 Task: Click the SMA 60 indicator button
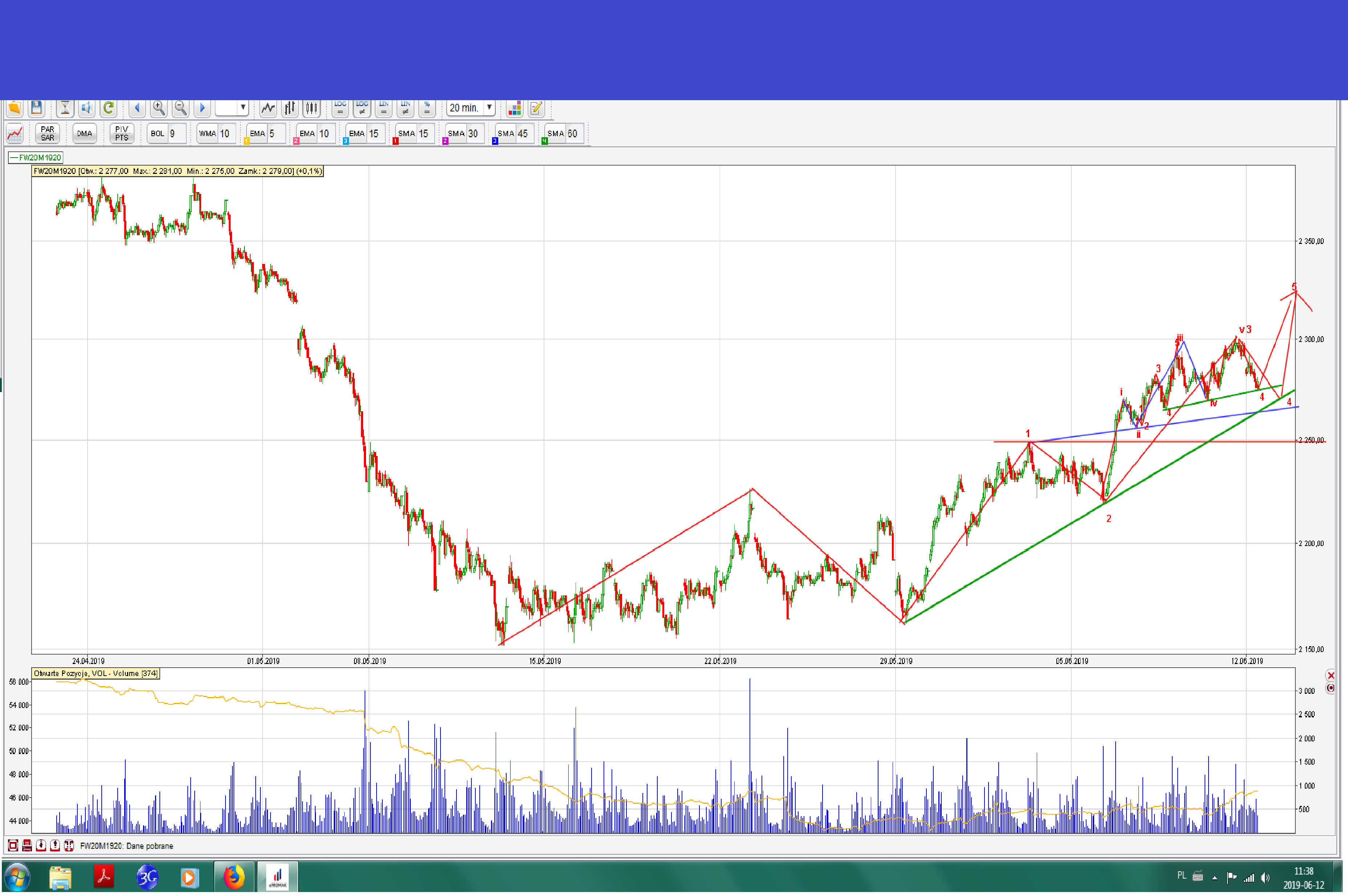coord(555,134)
